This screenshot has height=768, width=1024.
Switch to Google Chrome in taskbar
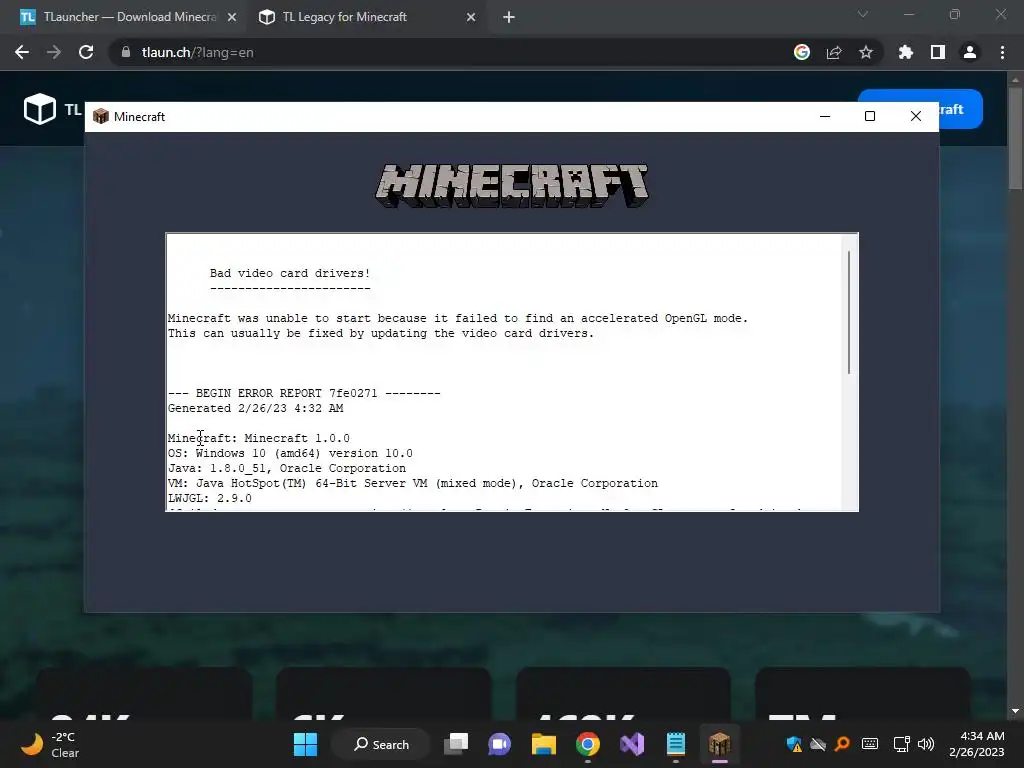tap(588, 744)
